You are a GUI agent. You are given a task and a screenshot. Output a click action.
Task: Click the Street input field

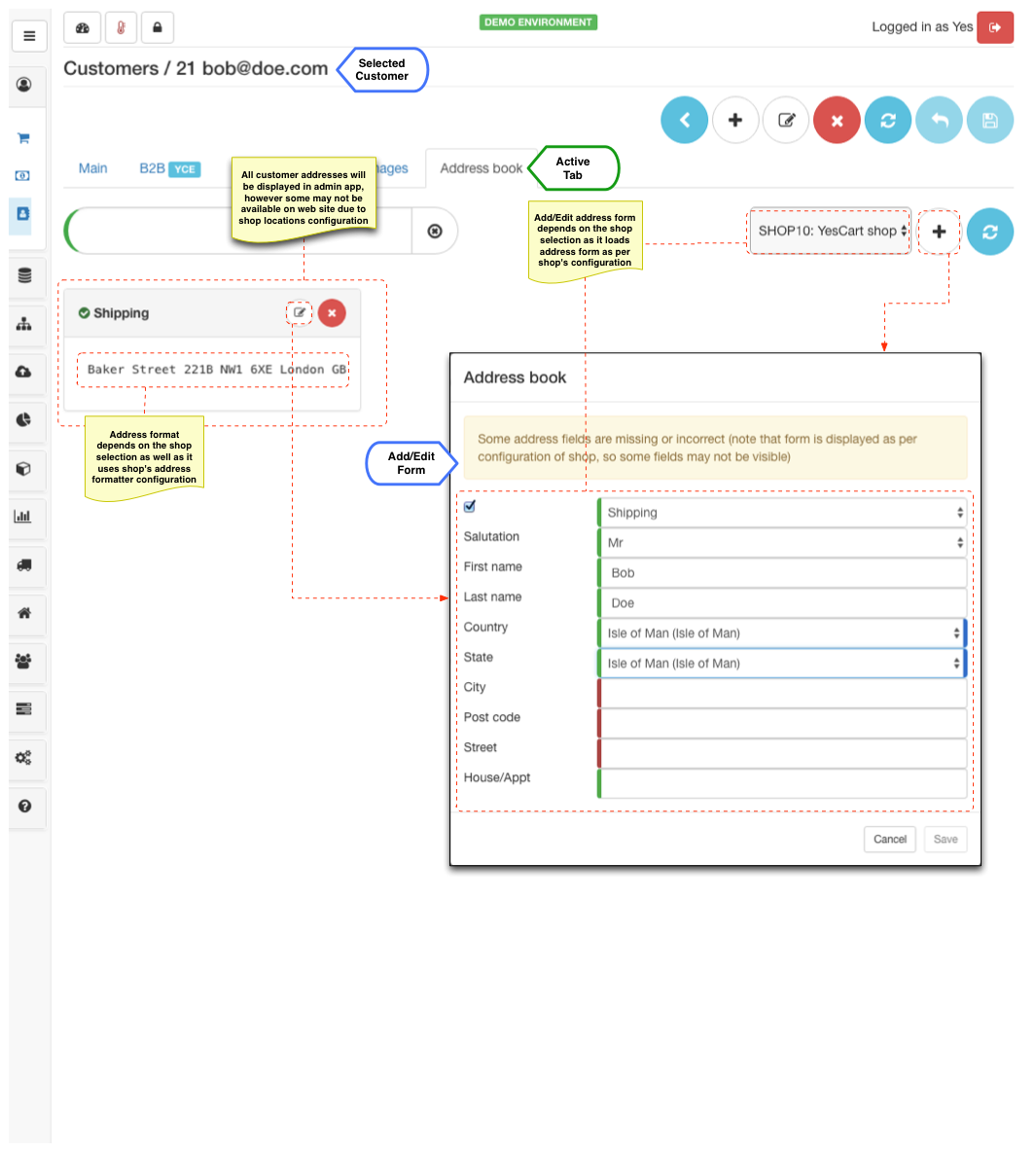click(782, 754)
